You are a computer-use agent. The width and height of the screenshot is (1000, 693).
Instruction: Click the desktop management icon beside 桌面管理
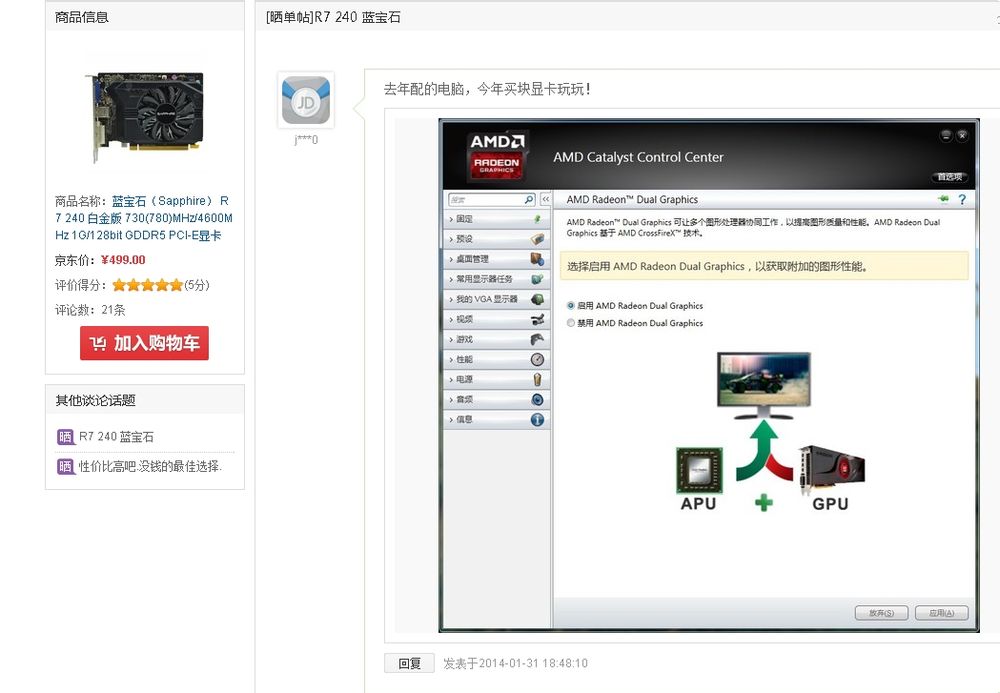537,259
